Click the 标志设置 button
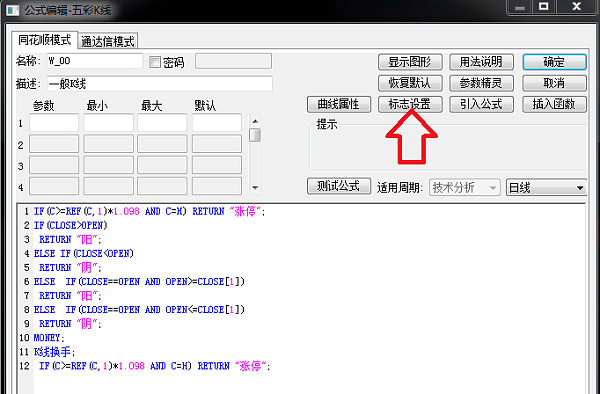This screenshot has width=600, height=394. pyautogui.click(x=410, y=104)
